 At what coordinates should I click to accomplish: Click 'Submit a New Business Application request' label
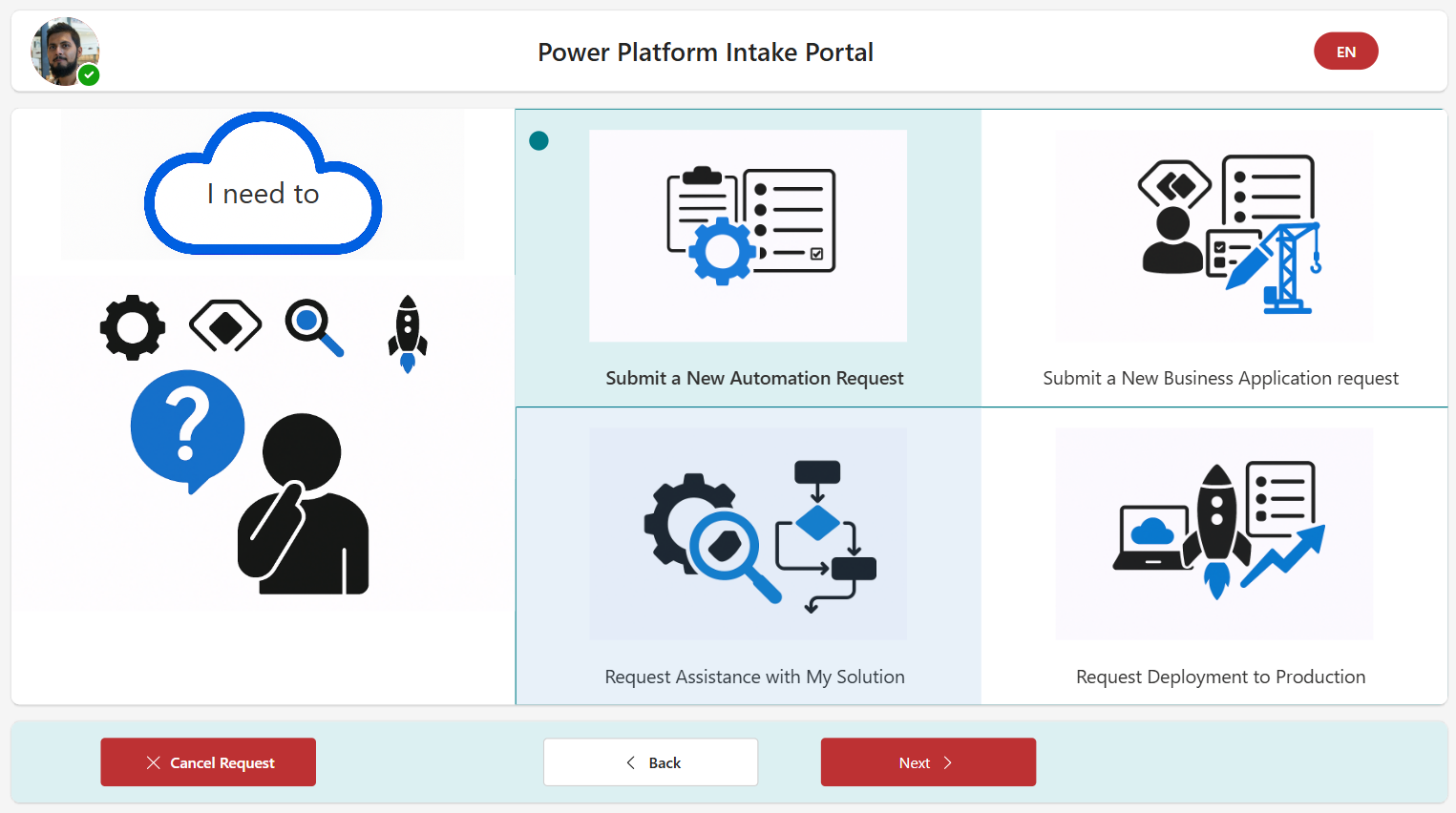[x=1220, y=378]
